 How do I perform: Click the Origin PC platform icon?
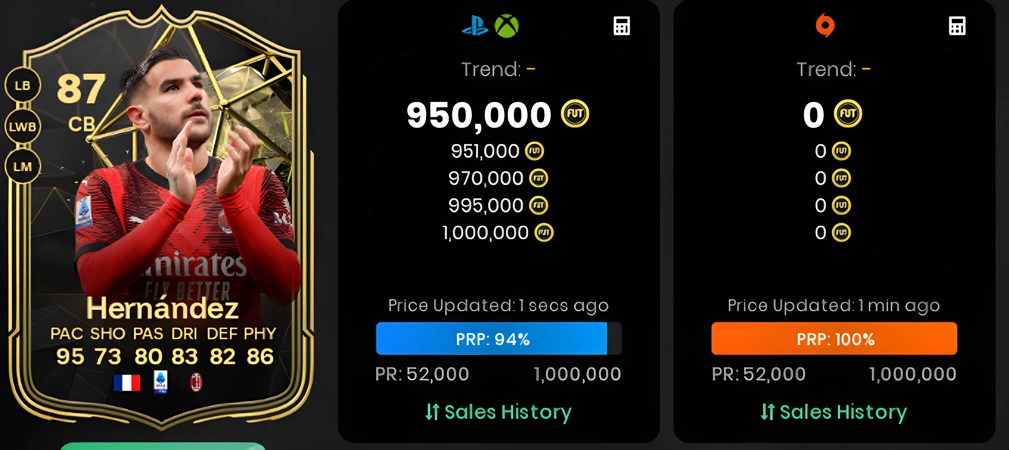click(x=824, y=26)
